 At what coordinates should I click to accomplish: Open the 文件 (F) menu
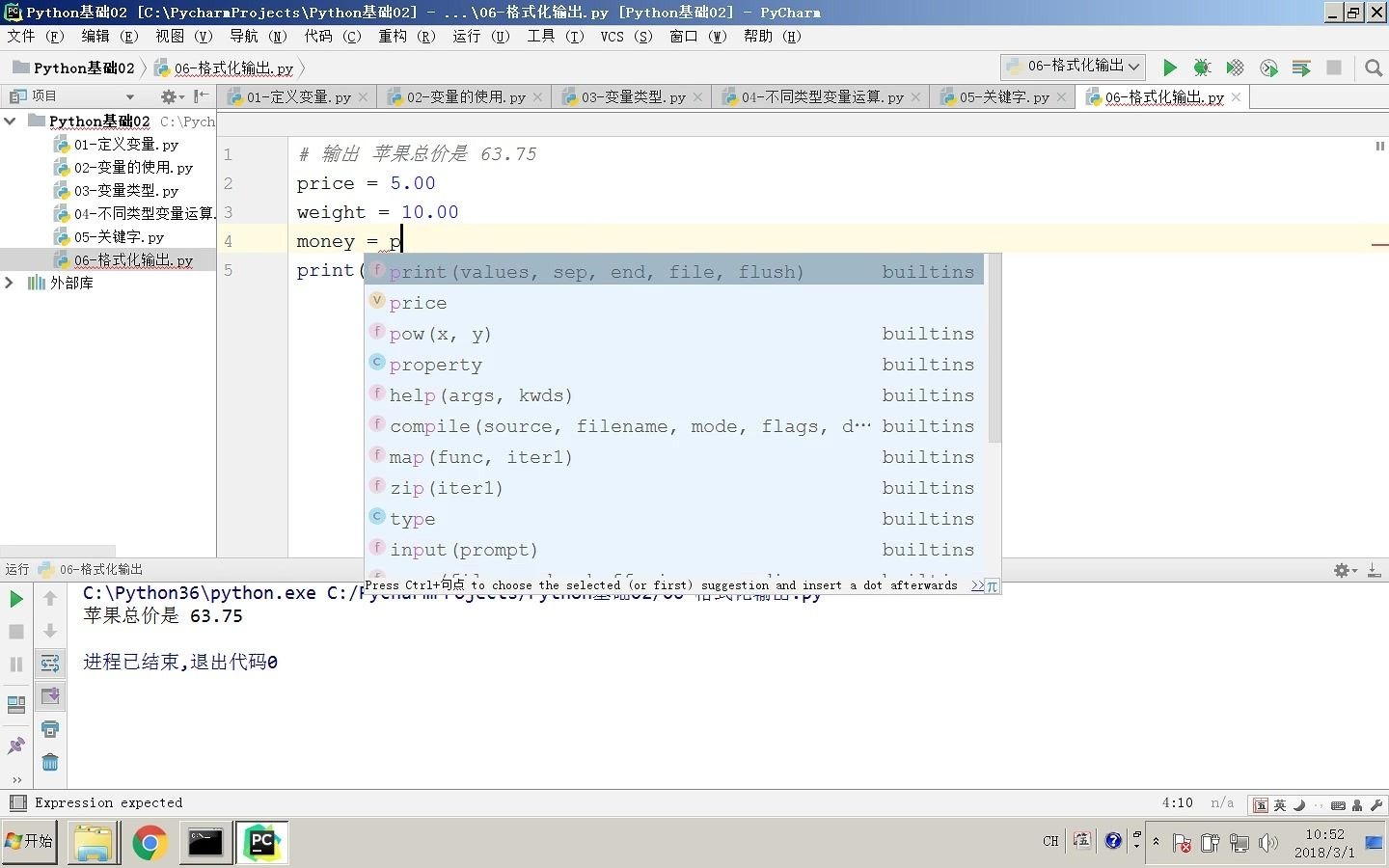(x=35, y=37)
